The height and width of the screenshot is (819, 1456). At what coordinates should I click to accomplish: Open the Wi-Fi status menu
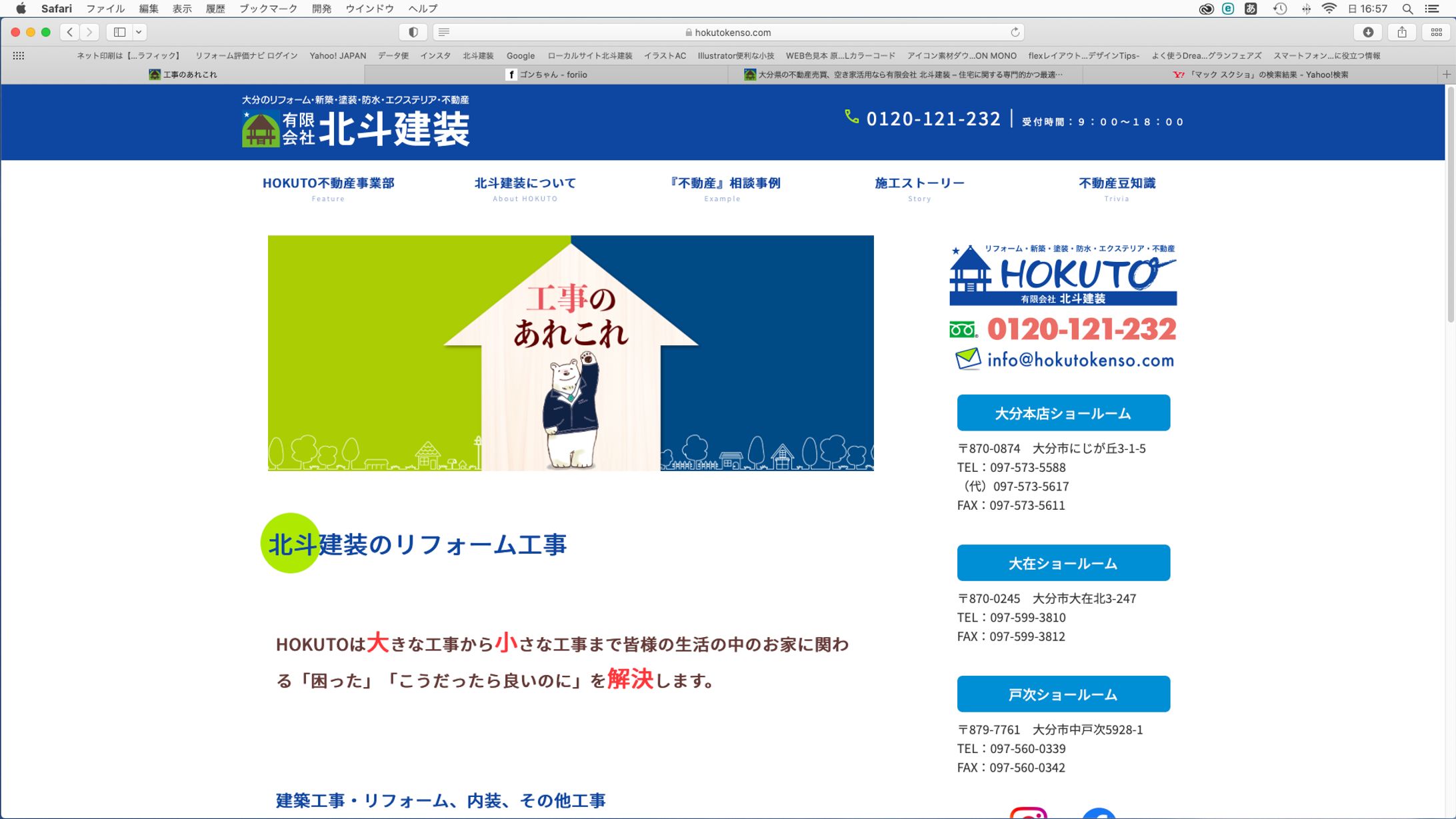[1329, 9]
